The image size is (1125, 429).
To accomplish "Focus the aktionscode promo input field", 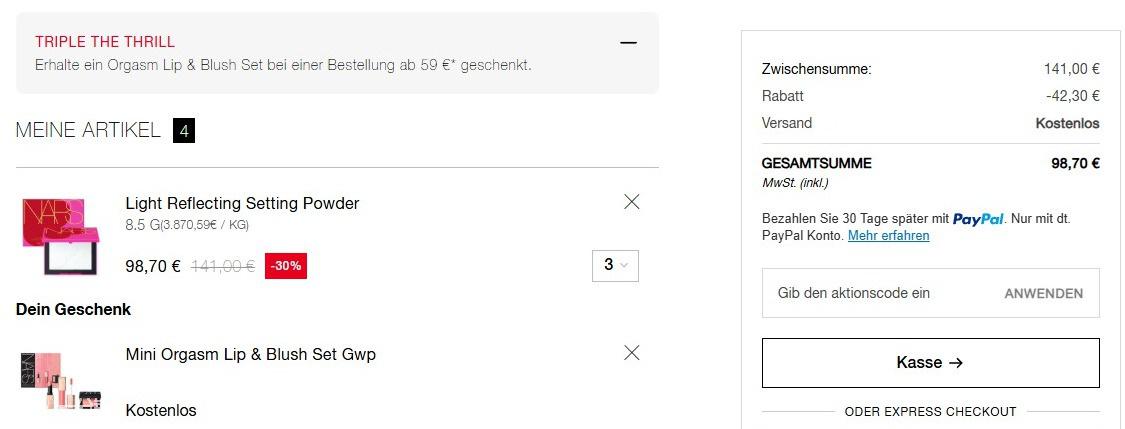I will point(875,293).
